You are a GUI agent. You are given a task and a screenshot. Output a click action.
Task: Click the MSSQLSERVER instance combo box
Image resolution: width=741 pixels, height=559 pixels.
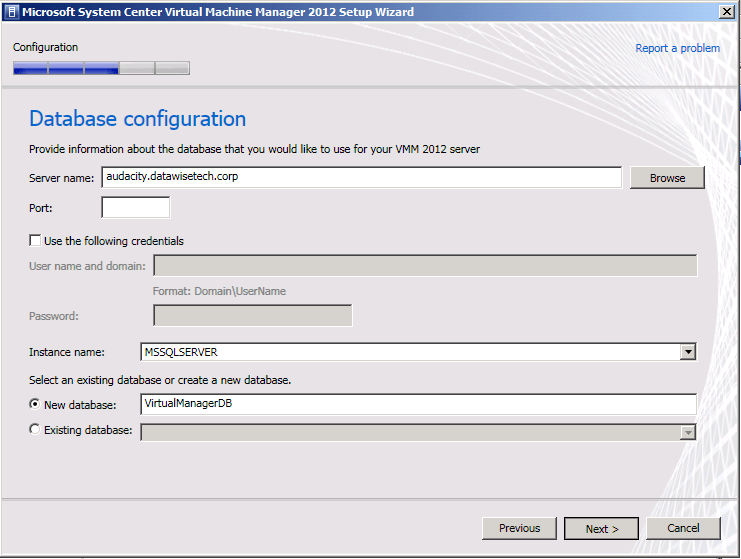tap(418, 352)
